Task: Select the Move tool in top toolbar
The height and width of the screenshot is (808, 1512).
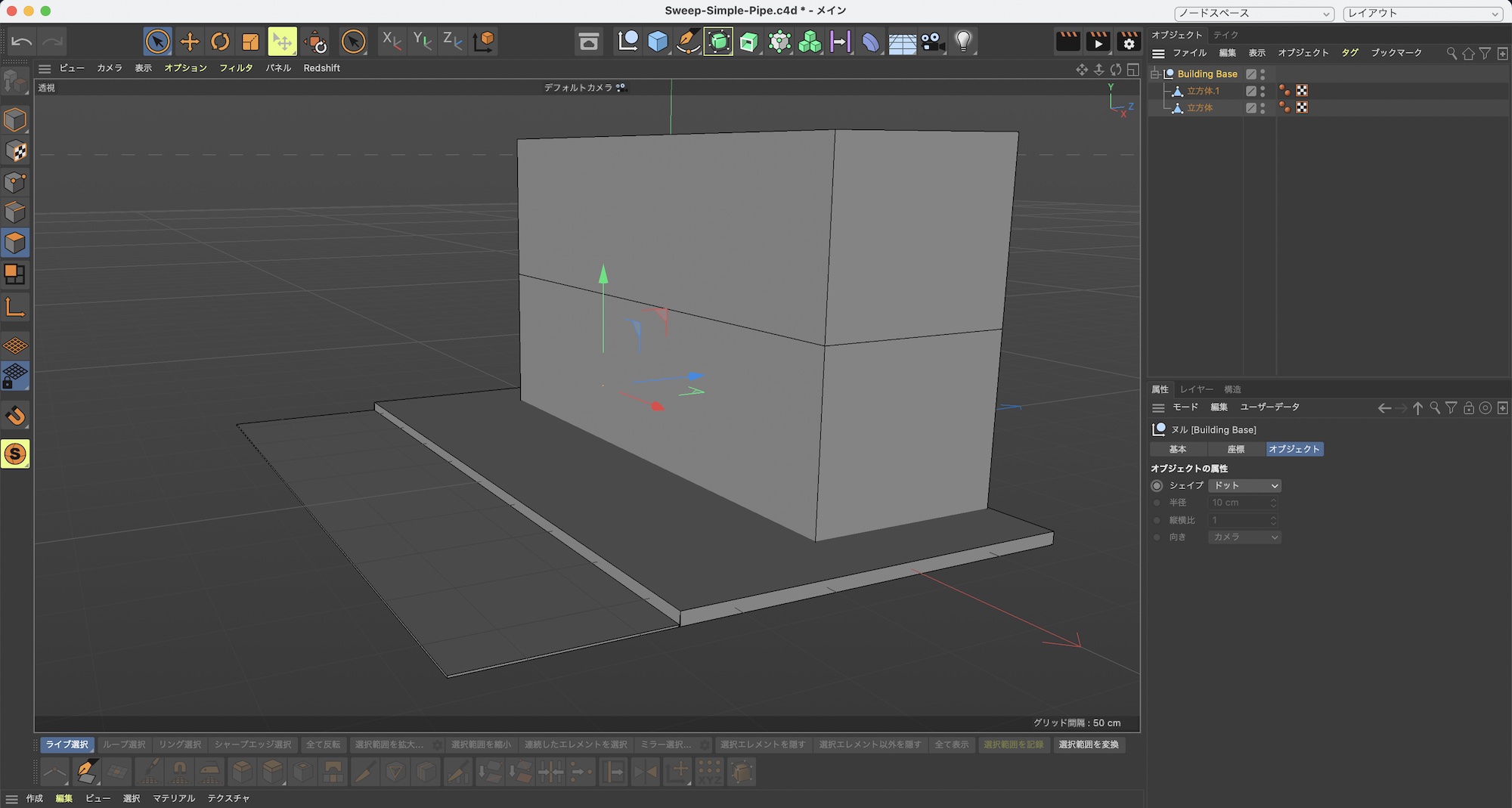Action: (189, 42)
